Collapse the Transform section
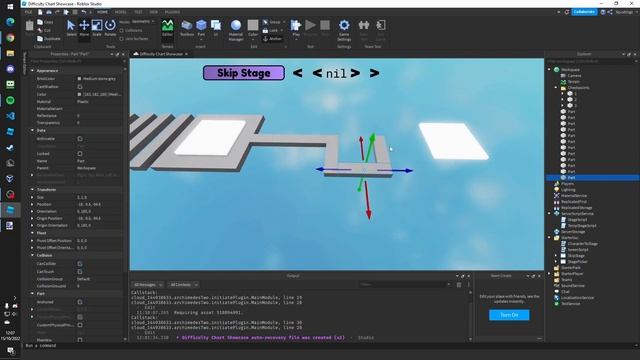This screenshot has height=360, width=640. (32, 189)
